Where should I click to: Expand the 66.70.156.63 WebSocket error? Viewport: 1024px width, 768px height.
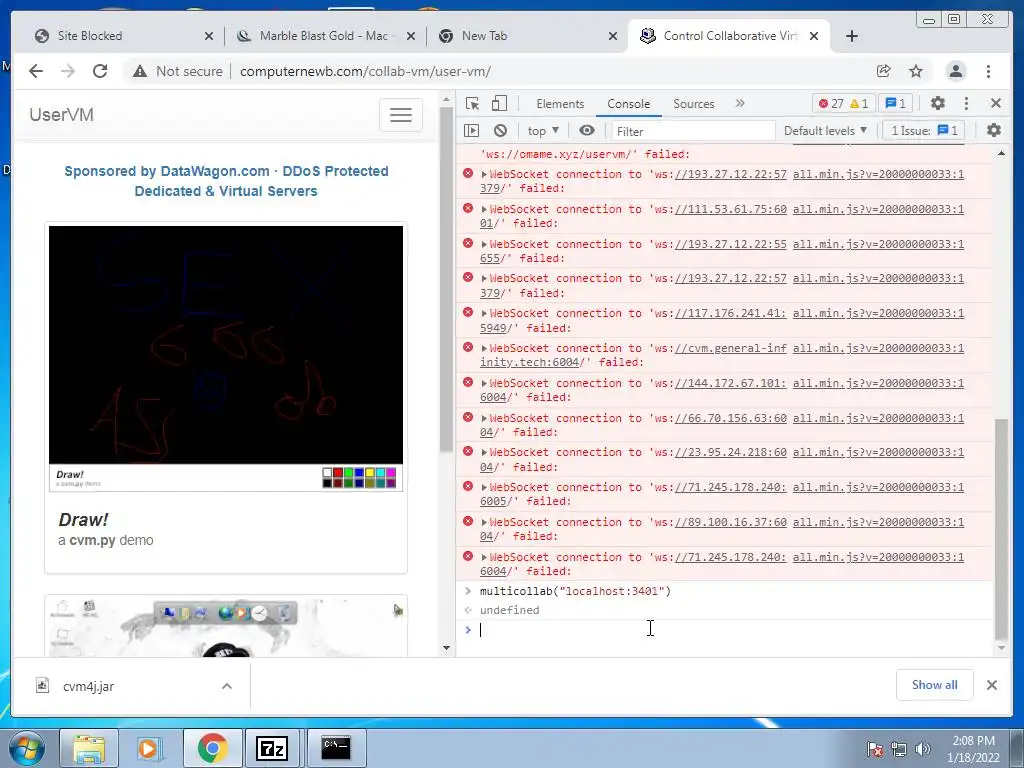pyautogui.click(x=484, y=418)
